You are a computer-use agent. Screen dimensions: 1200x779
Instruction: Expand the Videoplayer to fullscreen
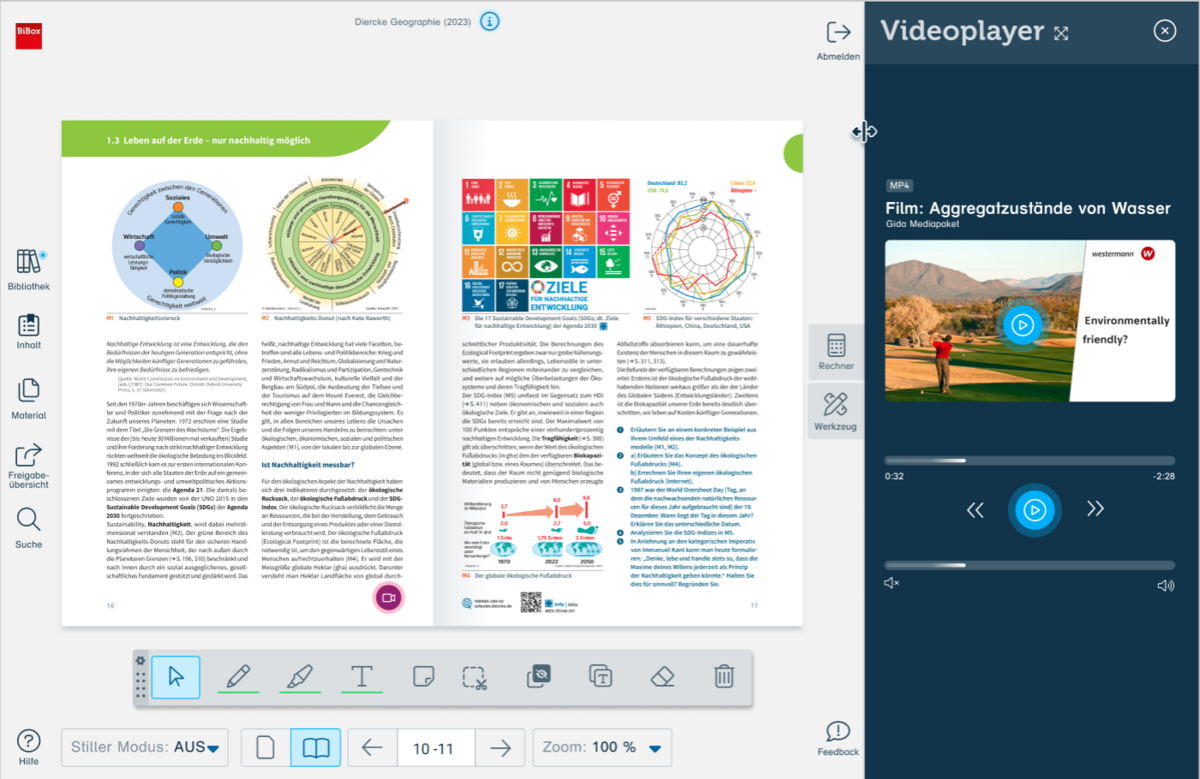(1062, 33)
